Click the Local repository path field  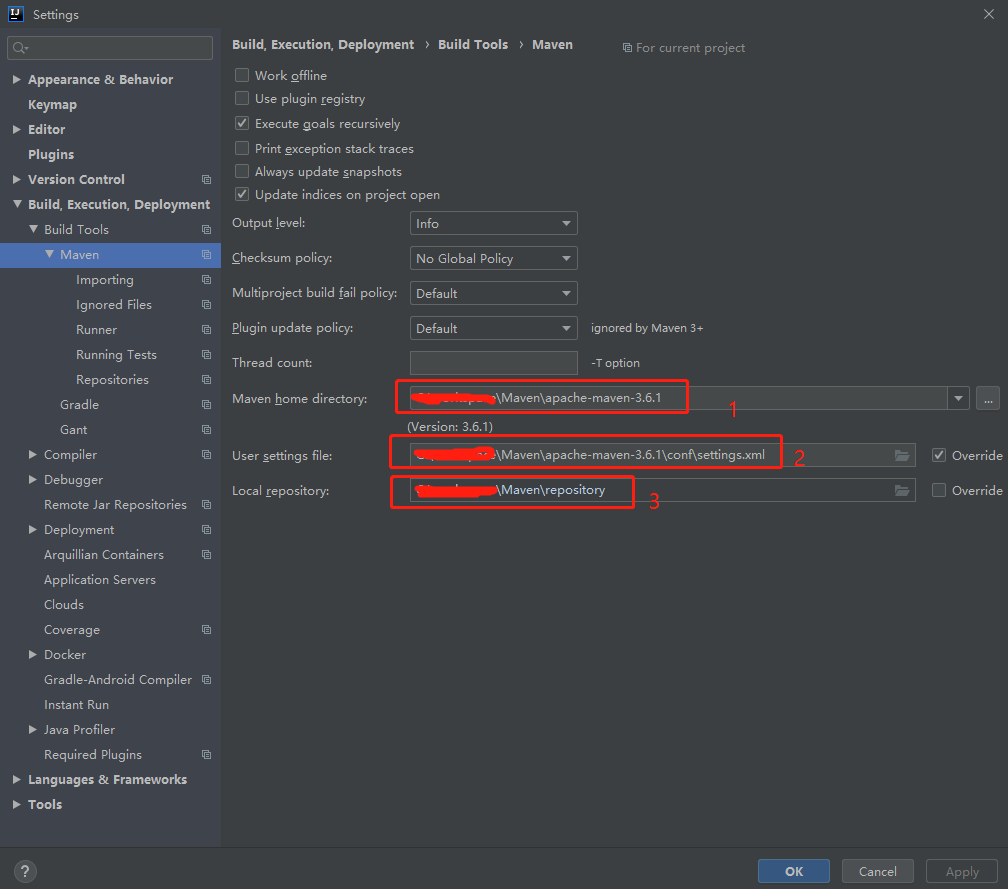point(662,490)
